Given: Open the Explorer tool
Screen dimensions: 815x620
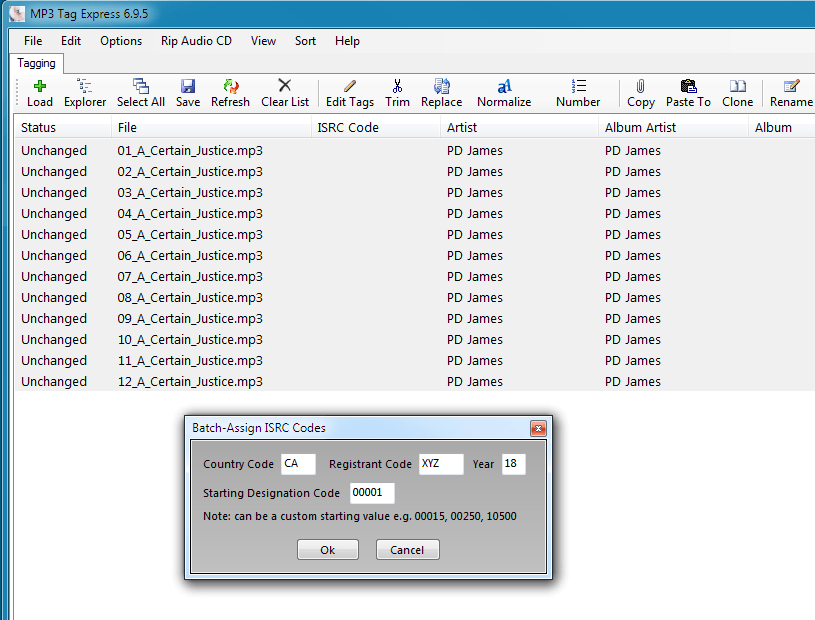Looking at the screenshot, I should pyautogui.click(x=85, y=92).
